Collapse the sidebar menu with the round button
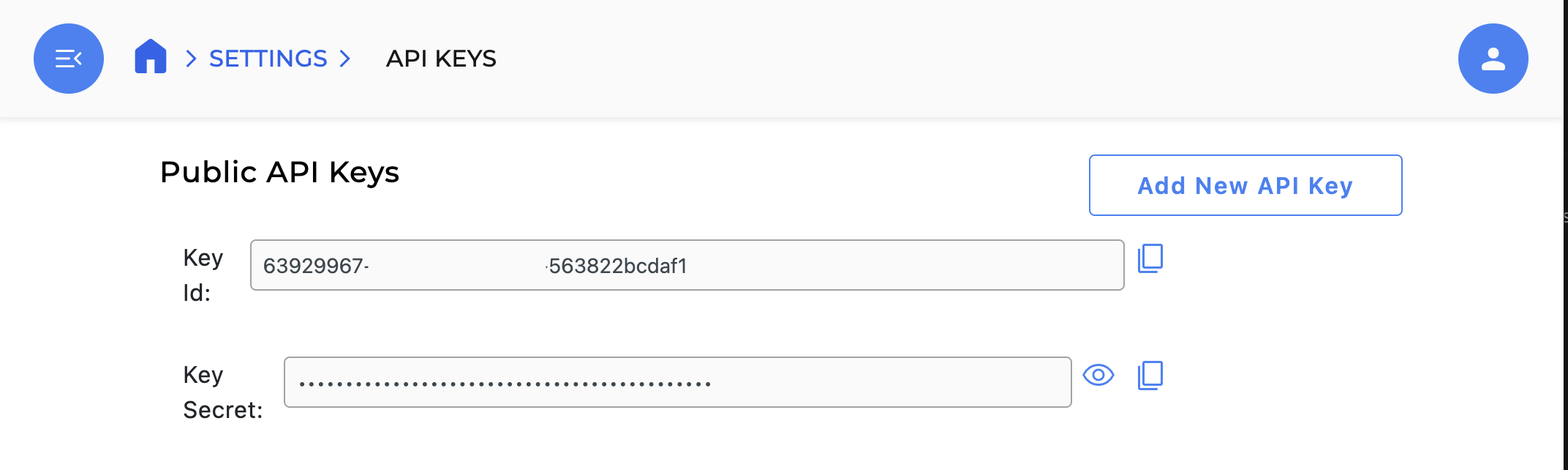Image resolution: width=1568 pixels, height=470 pixels. click(69, 59)
